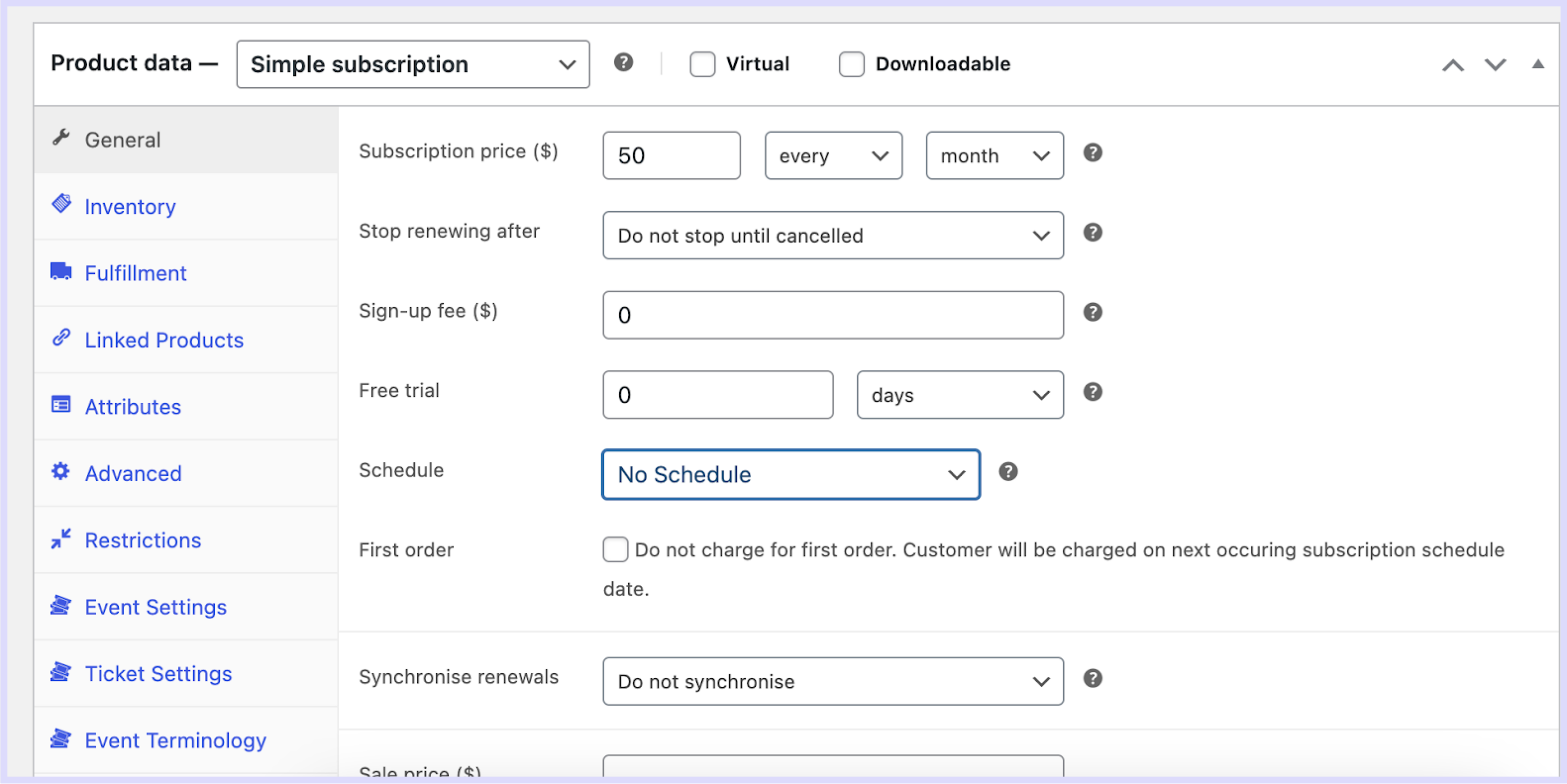The width and height of the screenshot is (1567, 784).
Task: Click the ticket icon beside Ticket Settings
Action: [x=61, y=672]
